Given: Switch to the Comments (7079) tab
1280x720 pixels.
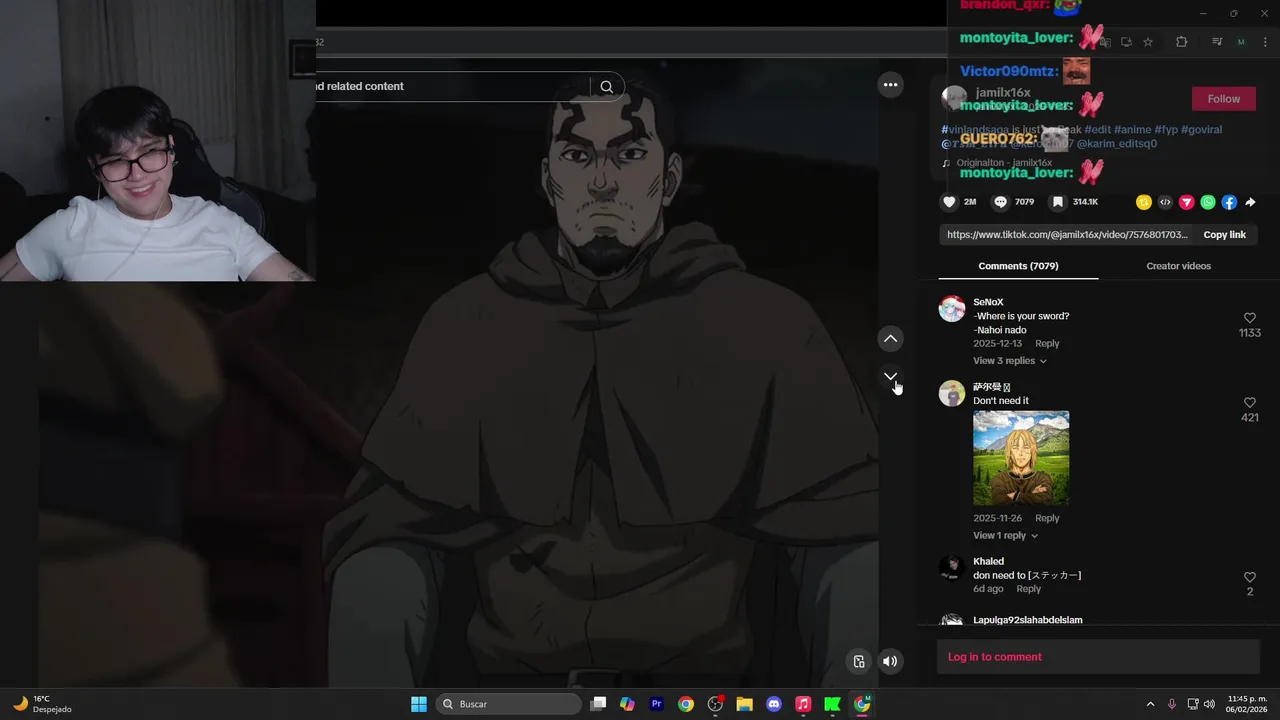Looking at the screenshot, I should coord(1018,266).
